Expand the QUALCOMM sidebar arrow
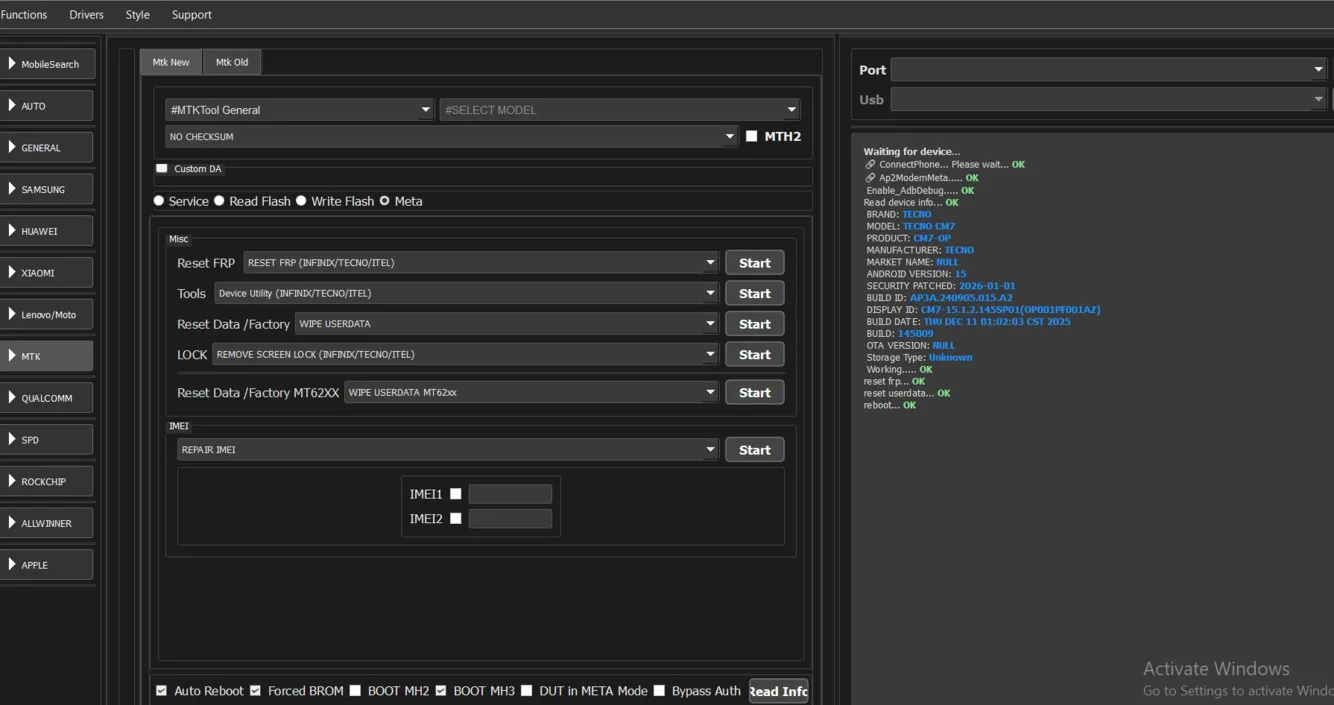The height and width of the screenshot is (705, 1334). click(12, 398)
